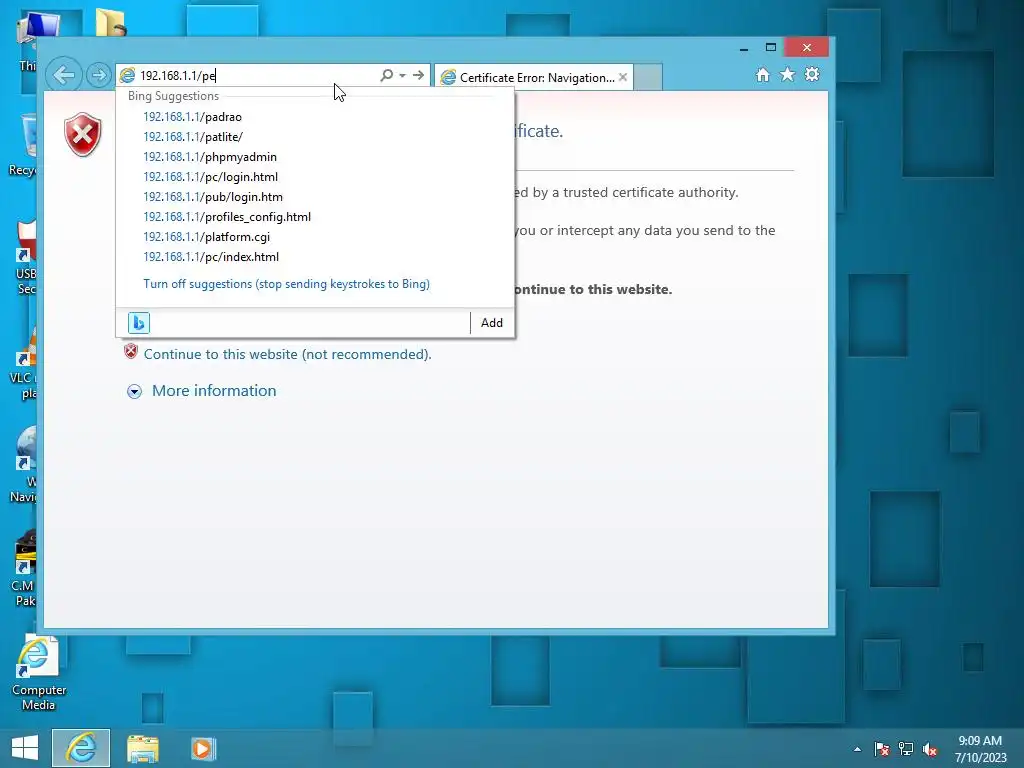Close the Internet Explorer window
Viewport: 1024px width, 768px height.
pyautogui.click(x=807, y=48)
